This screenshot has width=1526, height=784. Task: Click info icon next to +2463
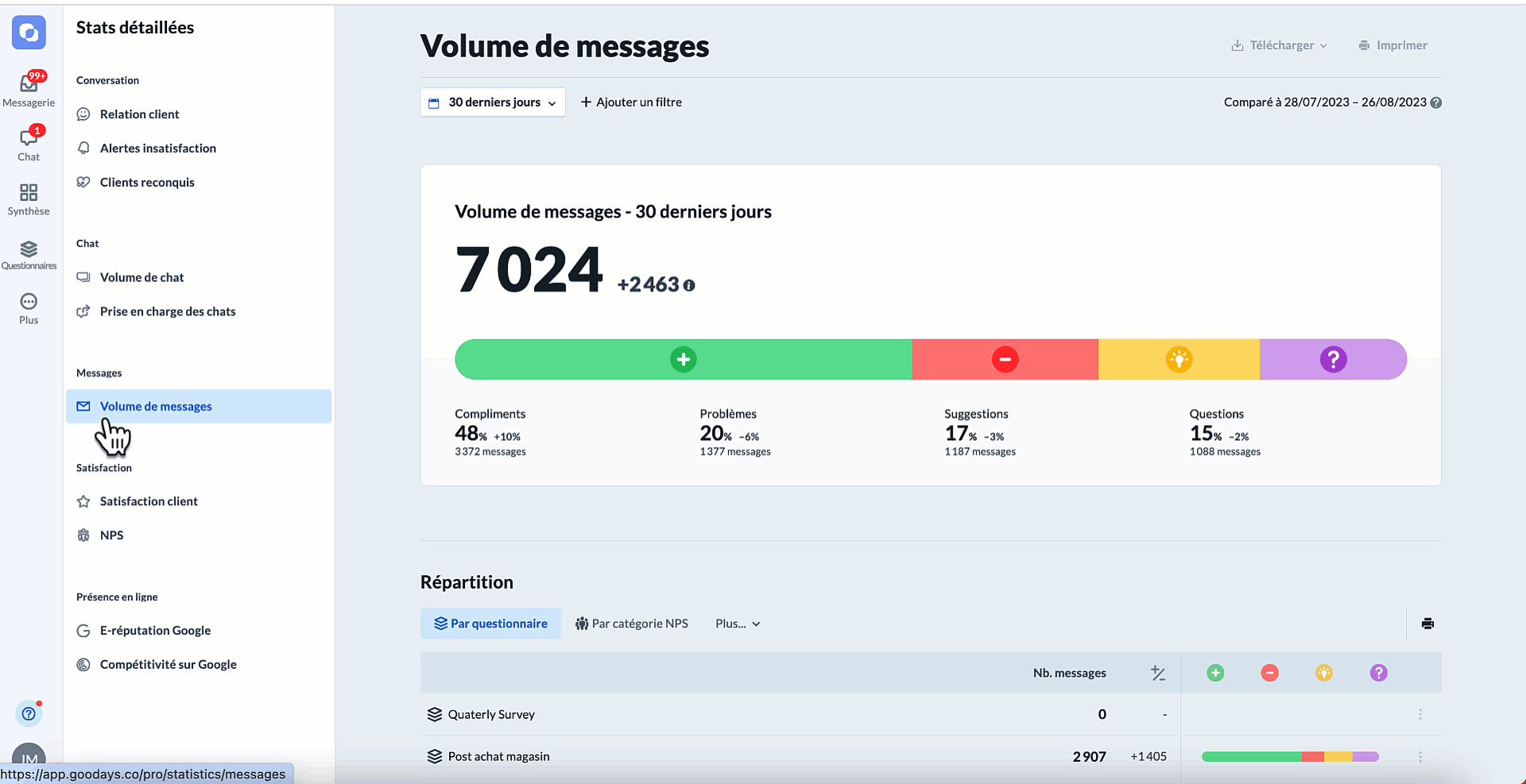pyautogui.click(x=689, y=286)
